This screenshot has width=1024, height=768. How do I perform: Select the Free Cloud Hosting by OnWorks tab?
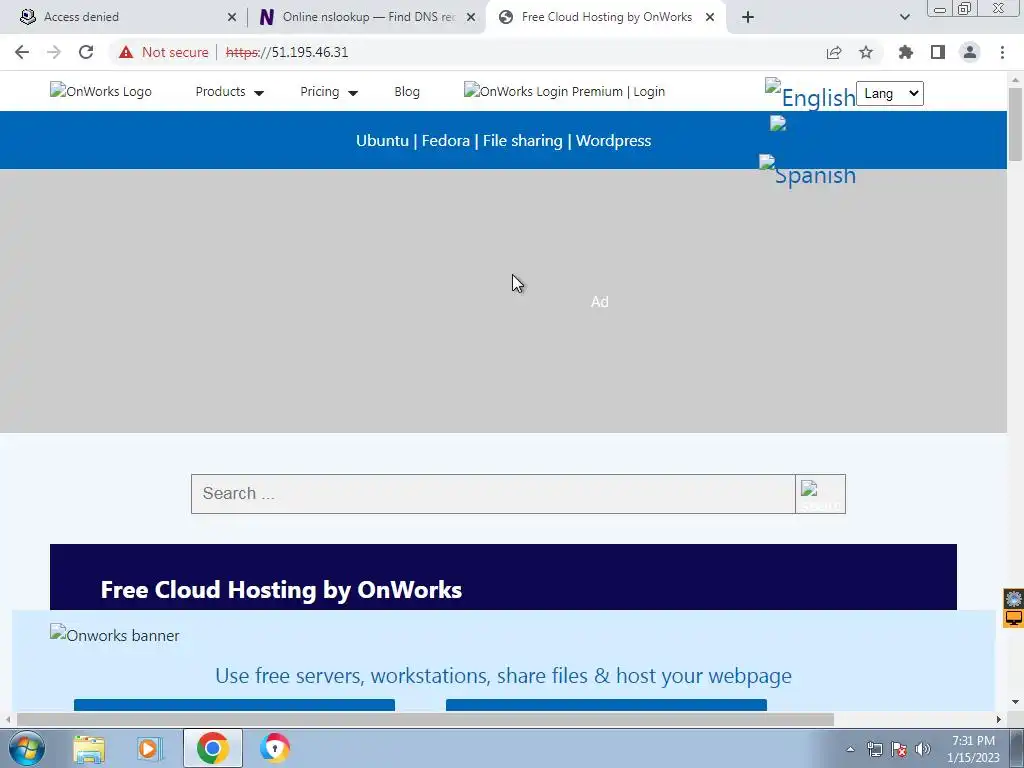pyautogui.click(x=604, y=17)
